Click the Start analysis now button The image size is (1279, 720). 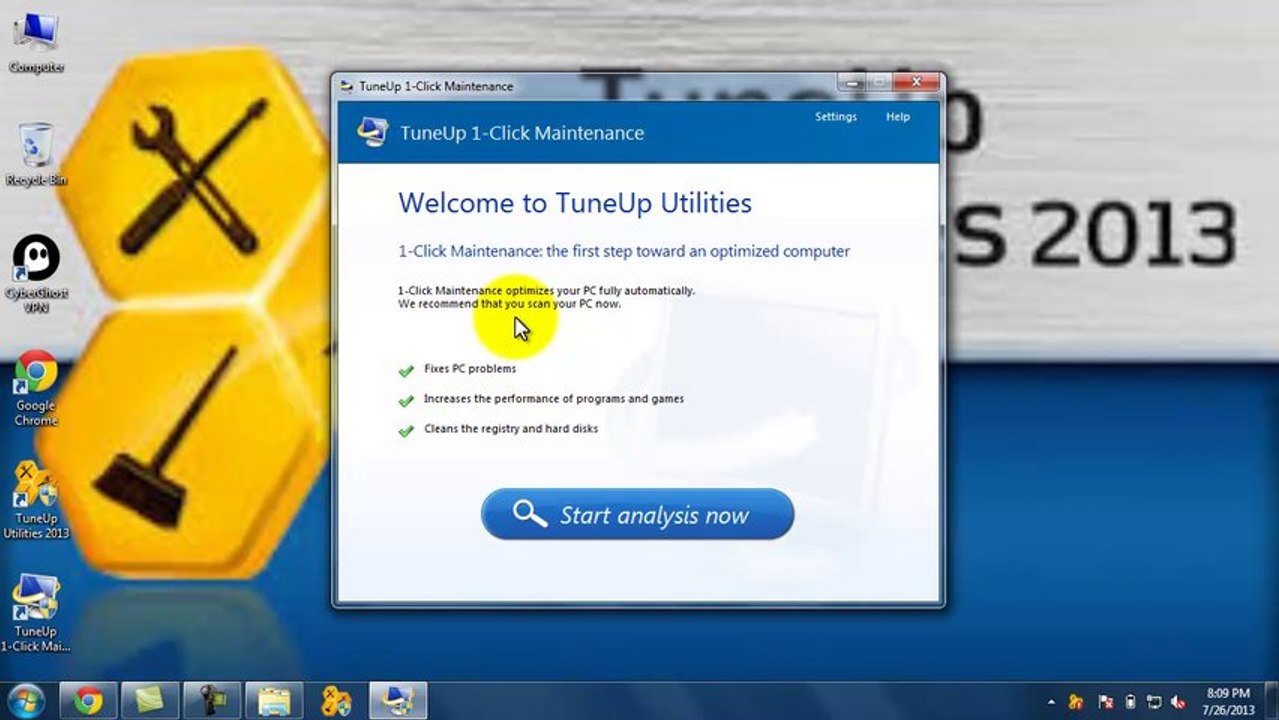click(x=637, y=515)
